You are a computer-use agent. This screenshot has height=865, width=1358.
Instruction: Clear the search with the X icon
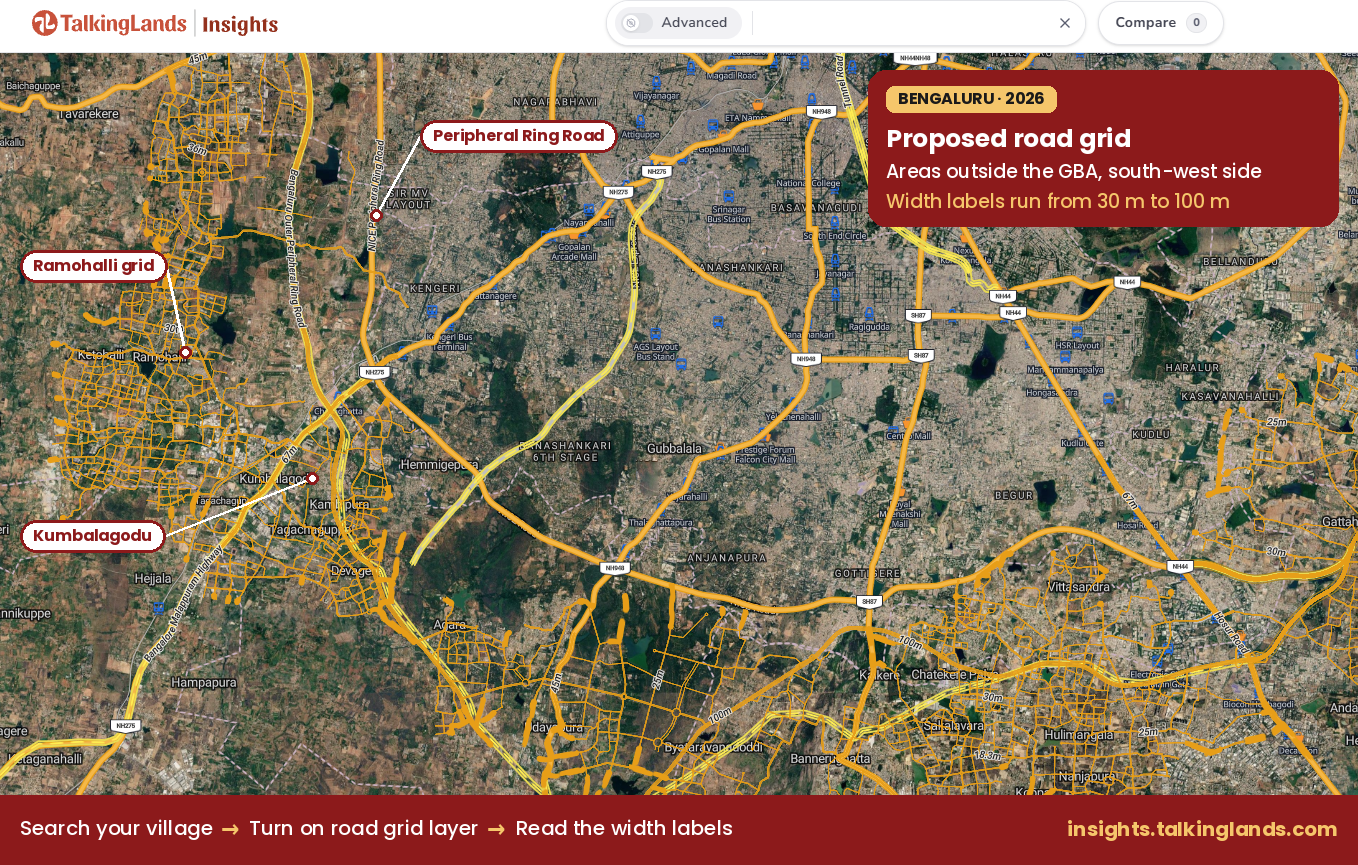point(1065,23)
